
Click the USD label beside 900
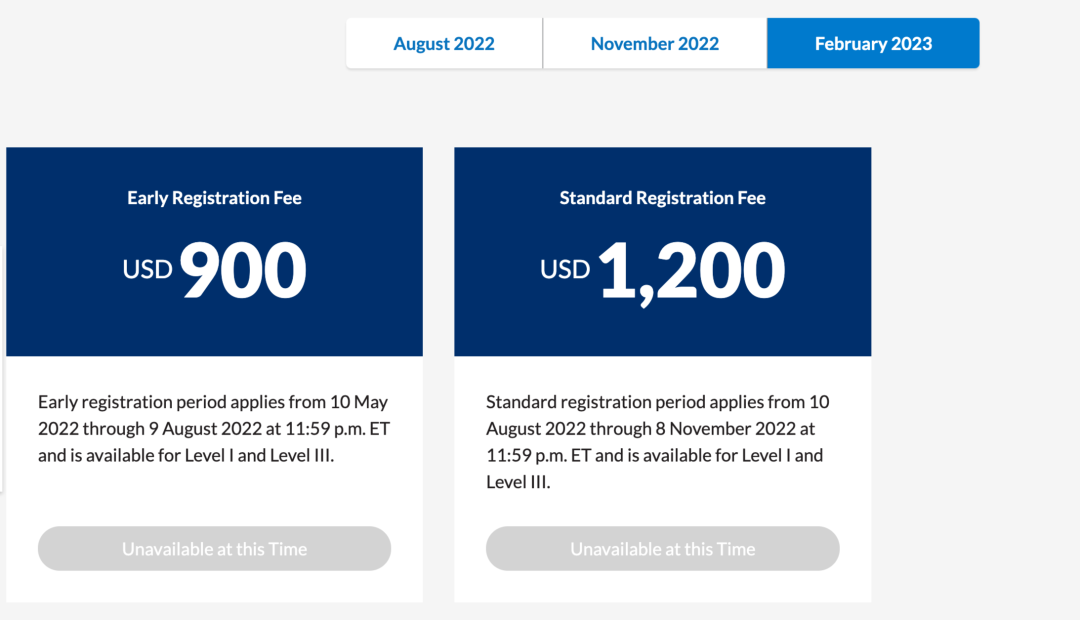(148, 270)
